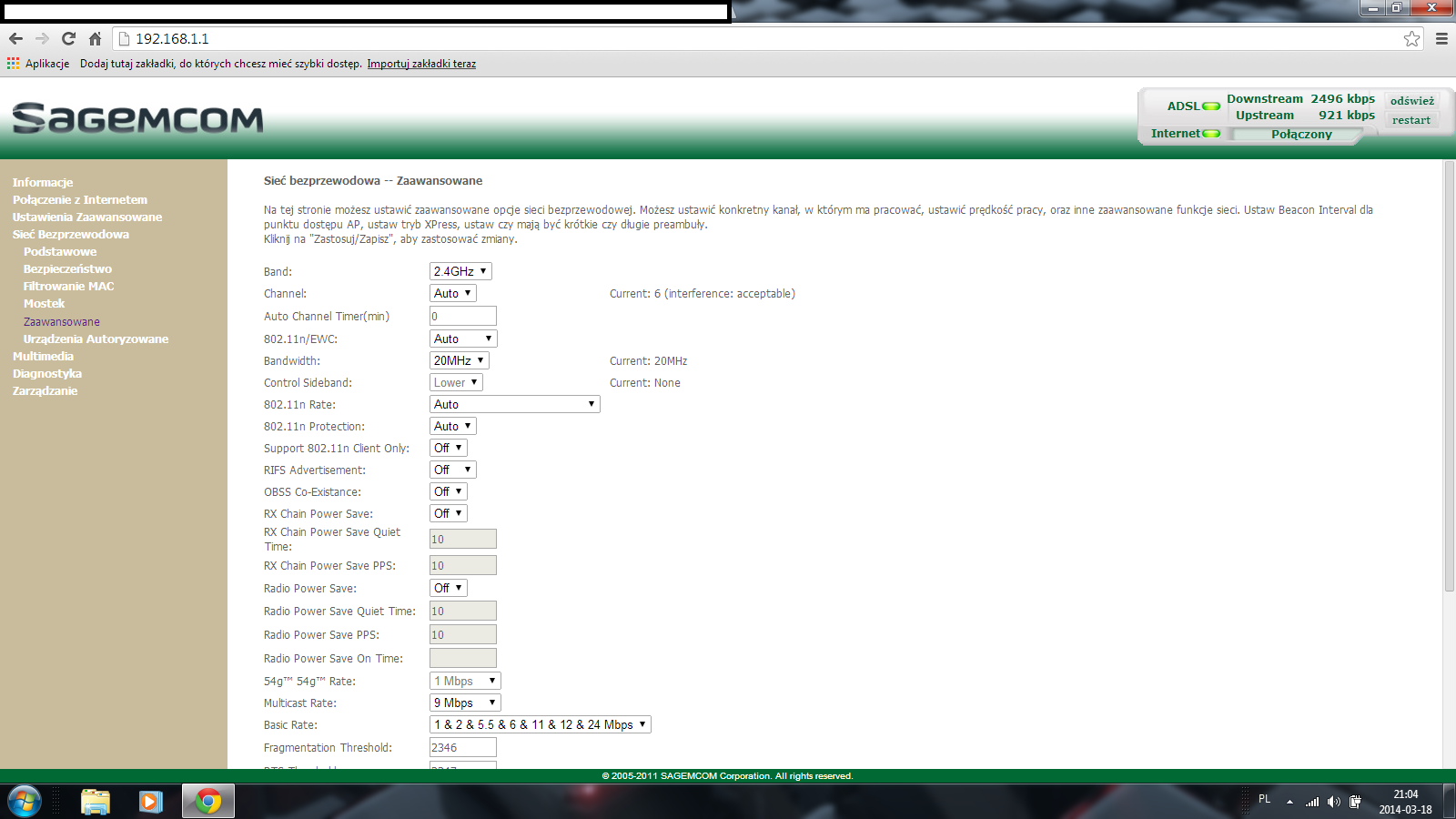The height and width of the screenshot is (819, 1456).
Task: Open Ustawienia Zaawansowane in sidebar
Action: (x=87, y=217)
